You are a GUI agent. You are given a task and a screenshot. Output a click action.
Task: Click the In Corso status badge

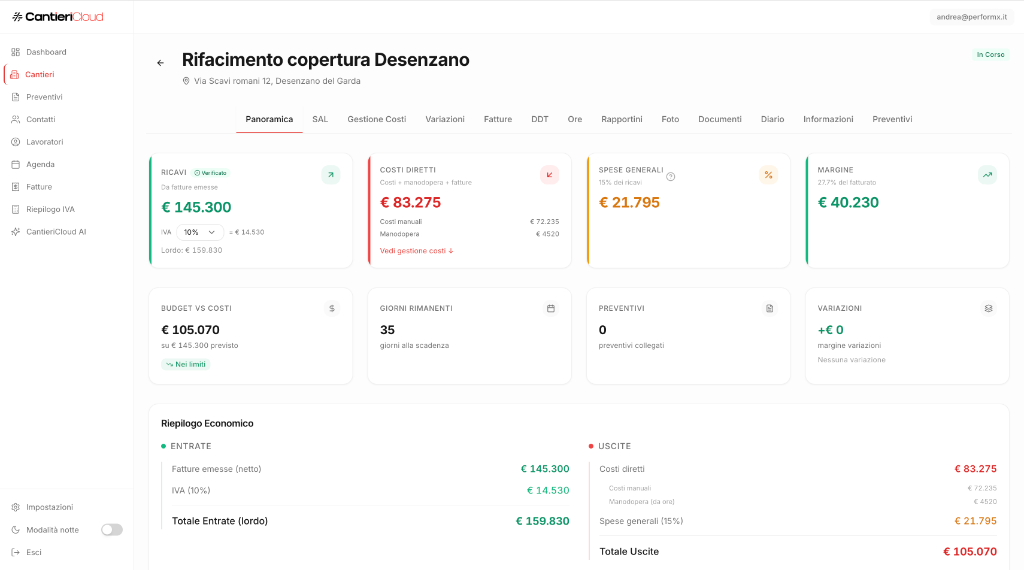(990, 55)
